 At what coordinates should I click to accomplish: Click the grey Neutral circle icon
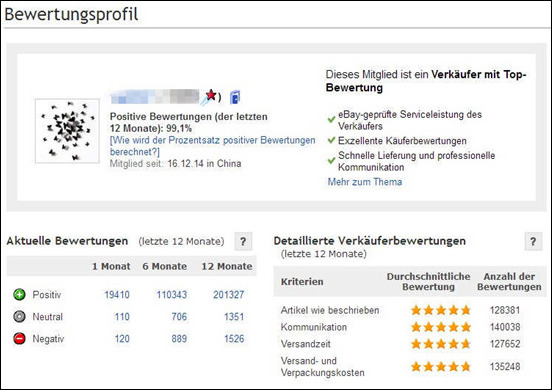[x=19, y=316]
